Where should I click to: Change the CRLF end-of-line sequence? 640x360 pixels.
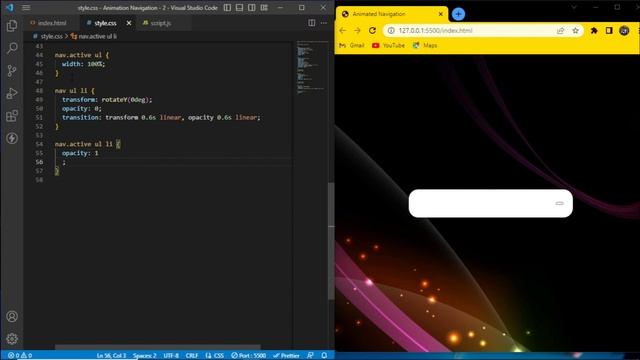192,356
